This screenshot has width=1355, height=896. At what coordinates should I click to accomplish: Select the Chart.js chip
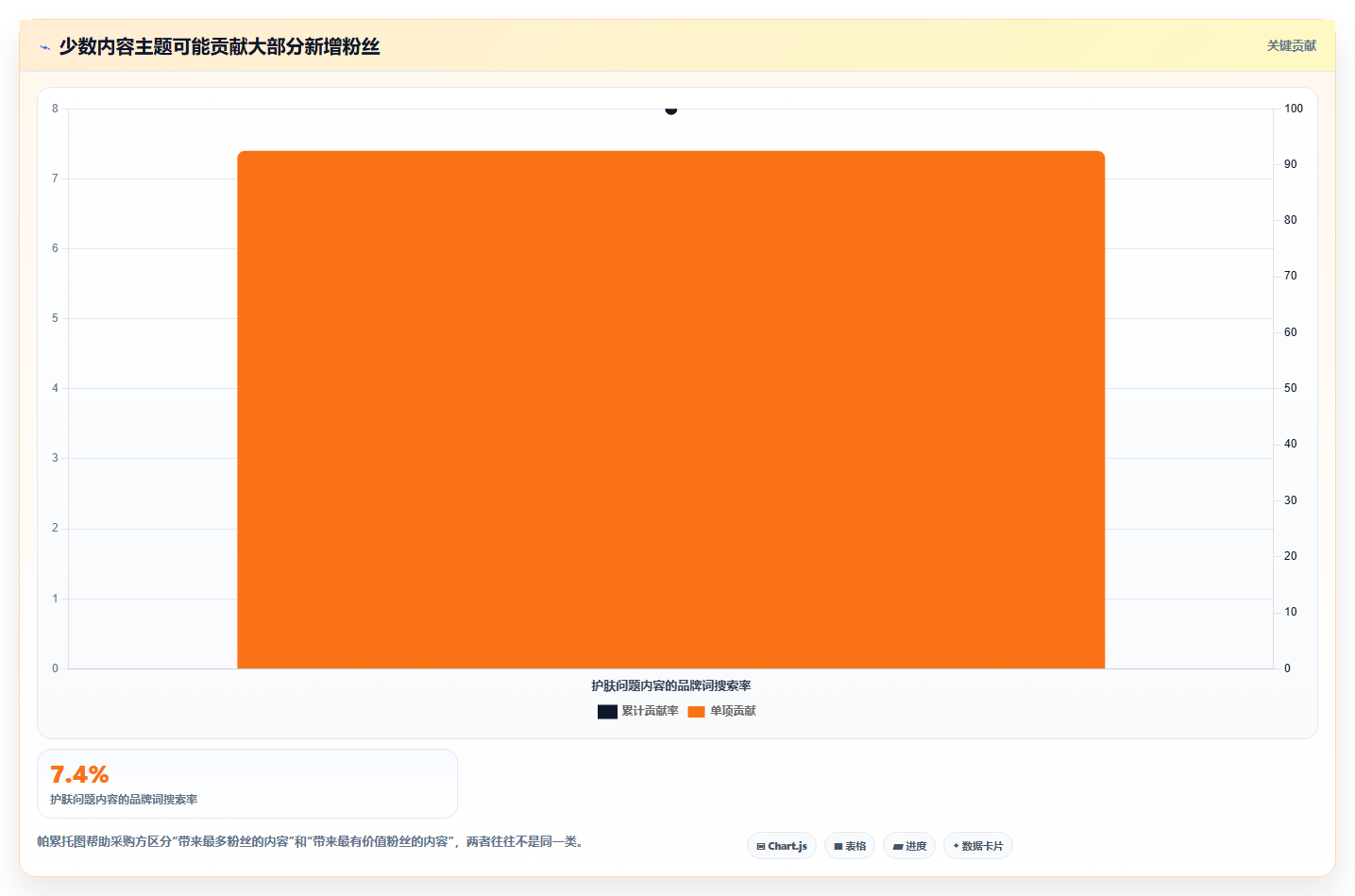pyautogui.click(x=782, y=846)
